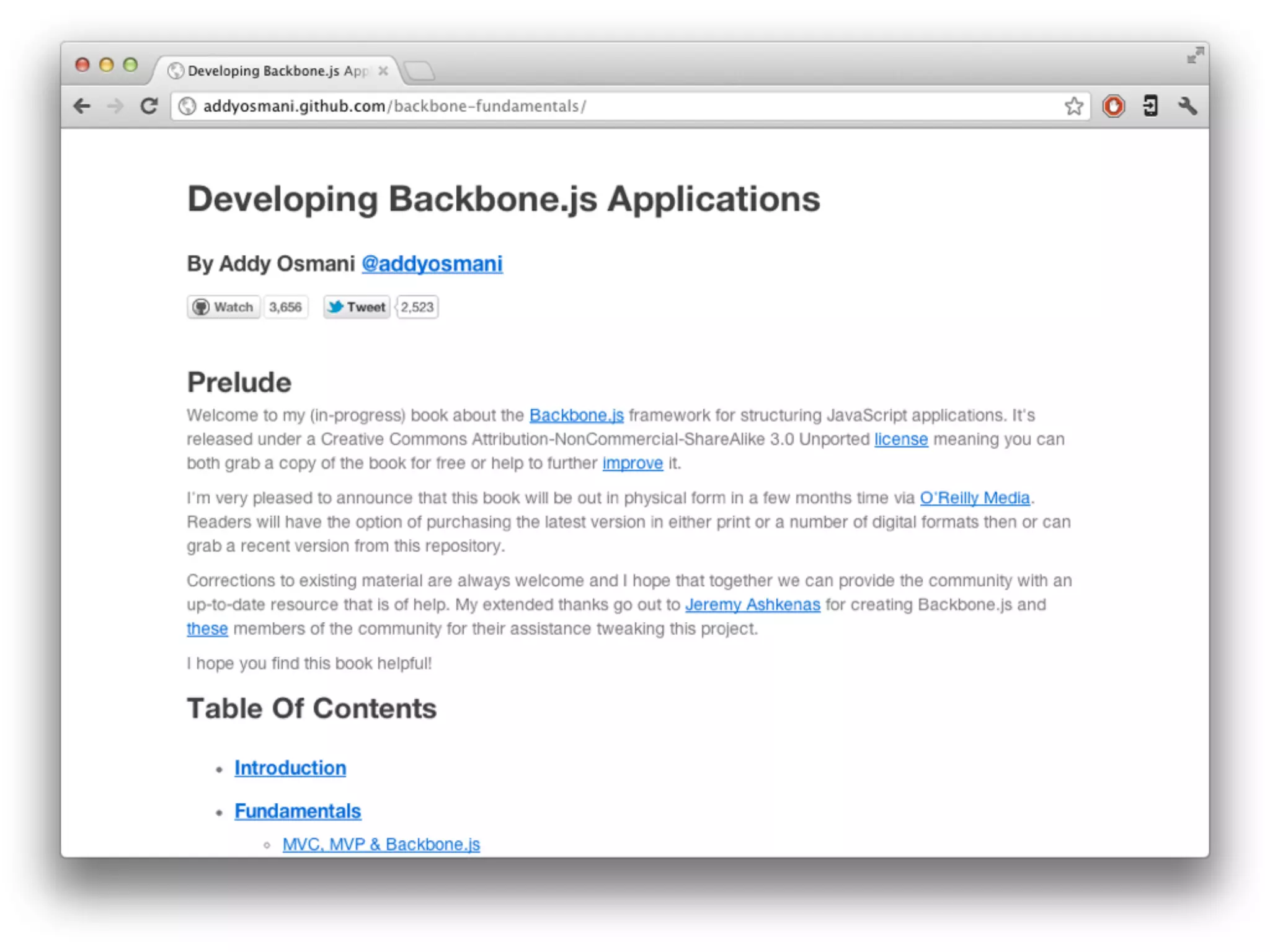
Task: Open the @addyosmani Twitter link
Action: (x=432, y=263)
